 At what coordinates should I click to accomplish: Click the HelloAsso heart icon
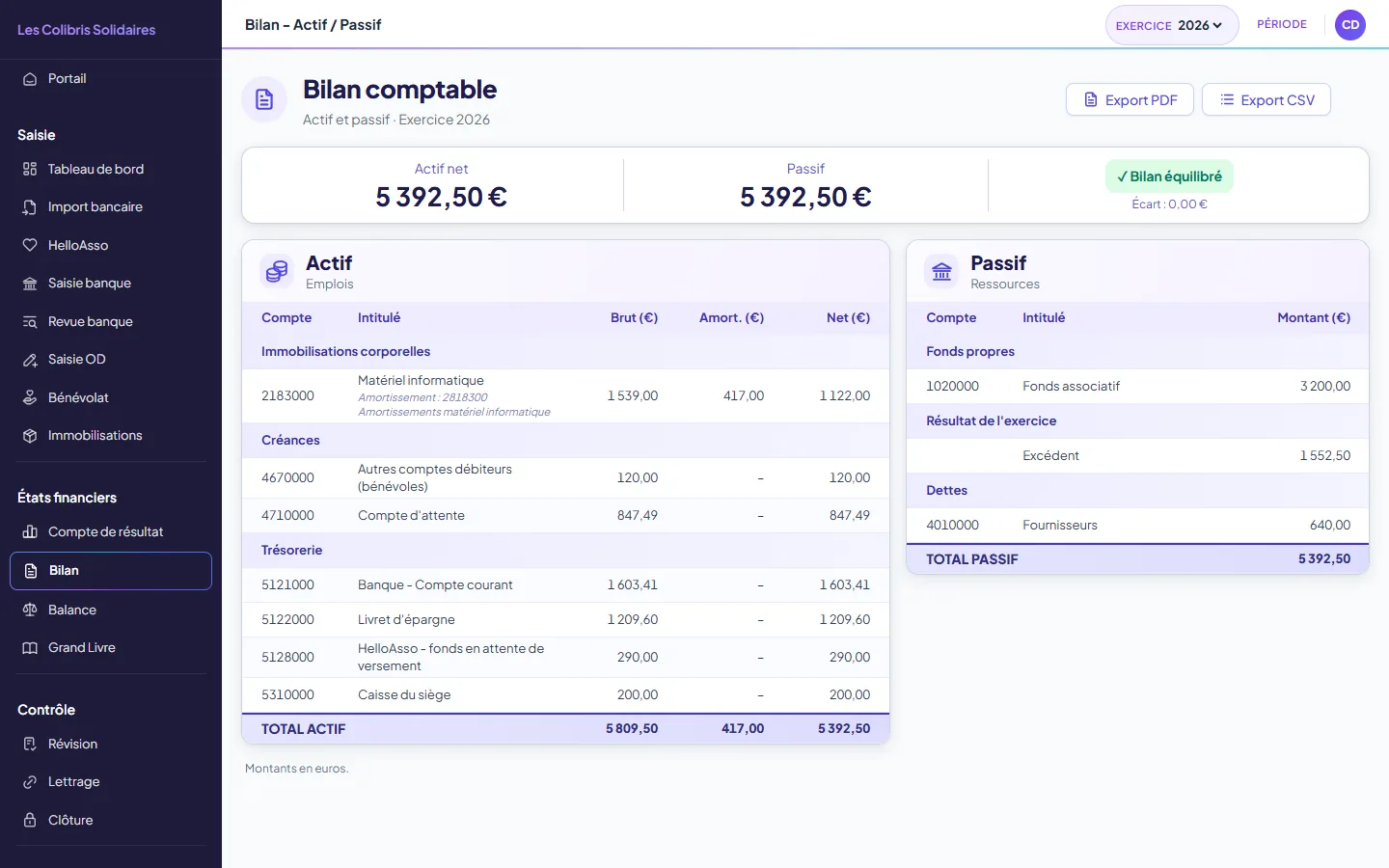pyautogui.click(x=30, y=246)
